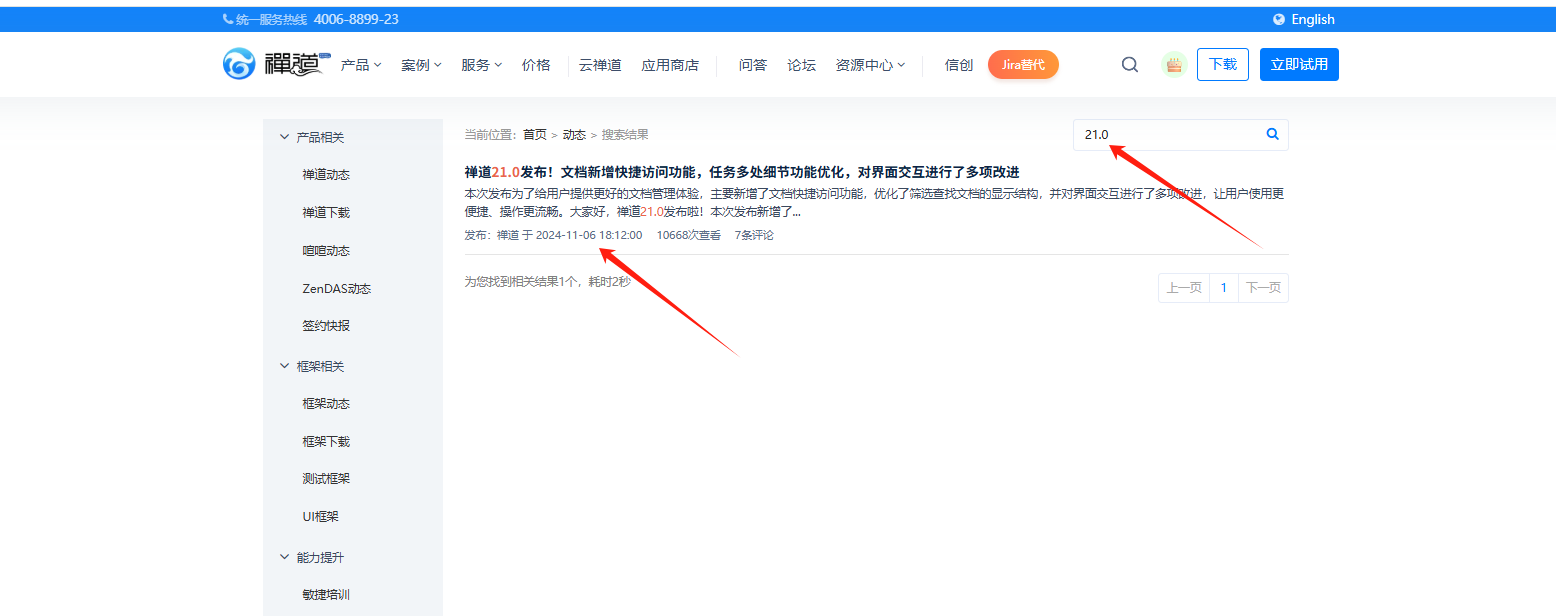Screen dimensions: 1556x616
Task: Open the 应用商店 menu item
Action: (670, 63)
